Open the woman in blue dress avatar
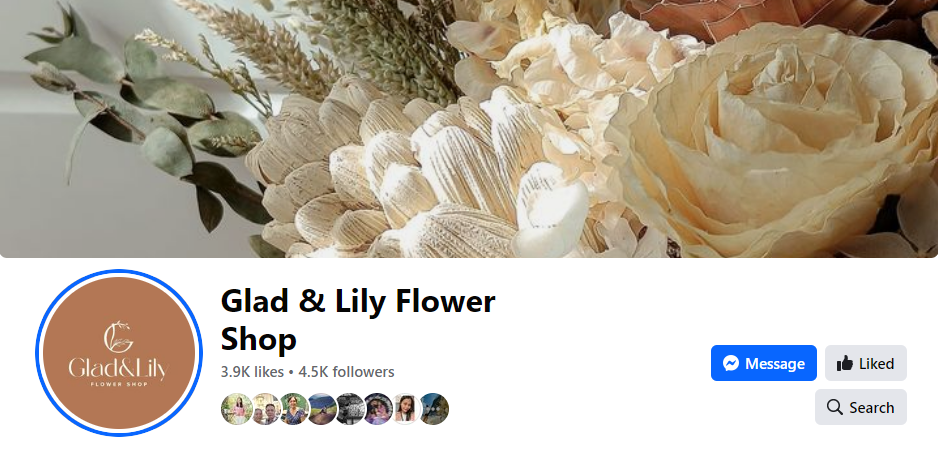The image size is (938, 457). (x=294, y=409)
